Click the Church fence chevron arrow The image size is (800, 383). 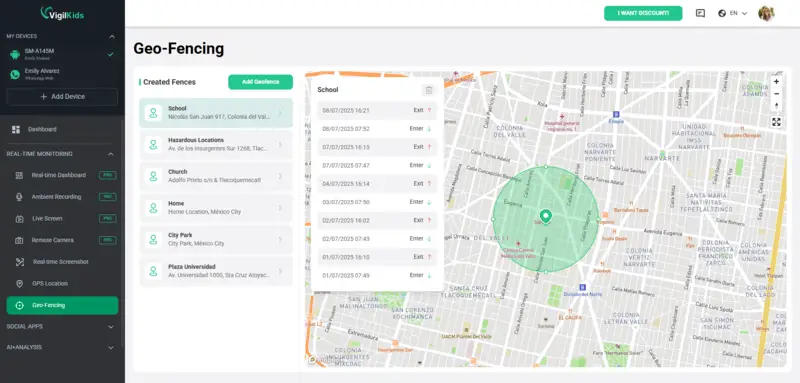click(280, 176)
